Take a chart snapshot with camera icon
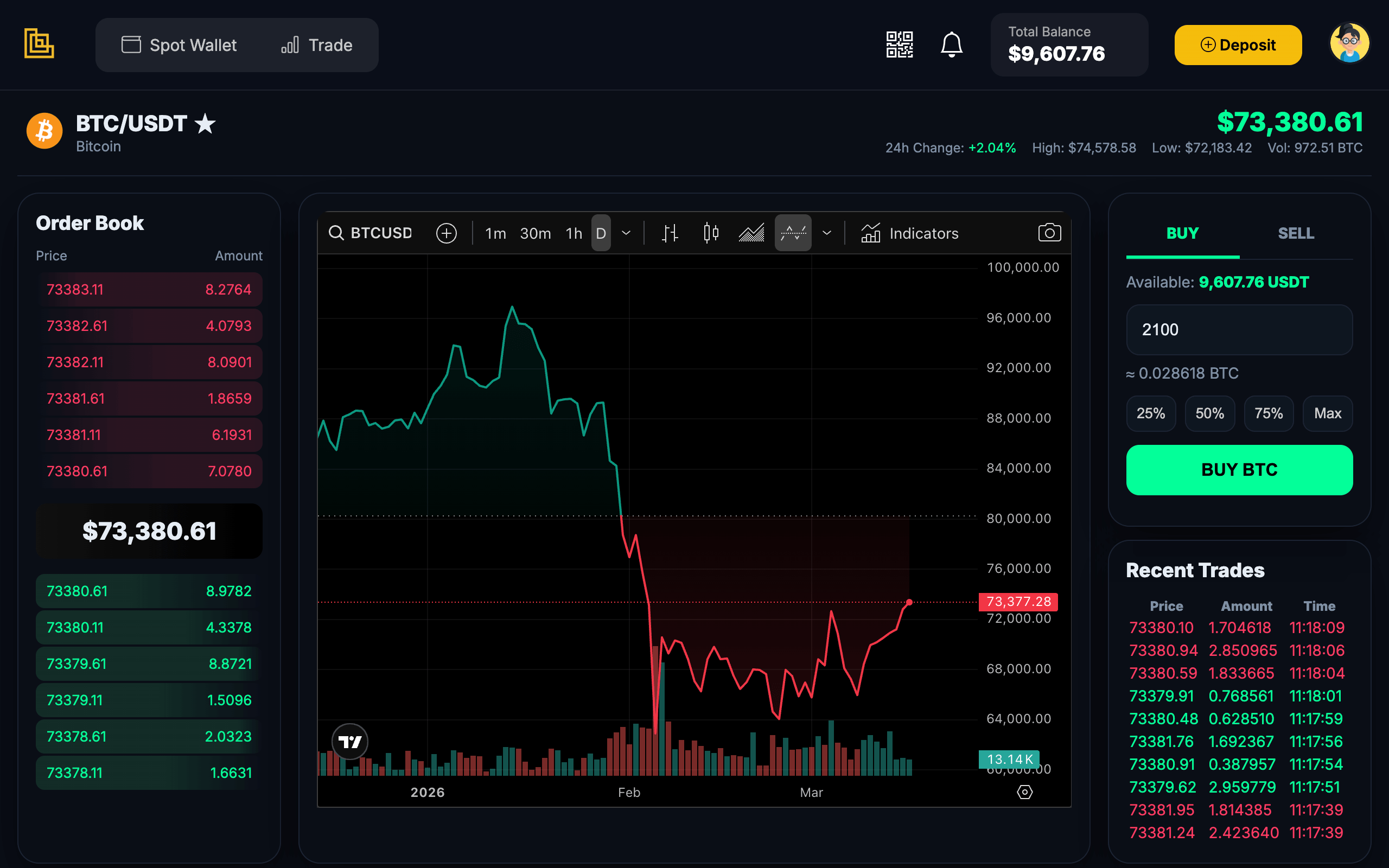The width and height of the screenshot is (1389, 868). coord(1049,233)
